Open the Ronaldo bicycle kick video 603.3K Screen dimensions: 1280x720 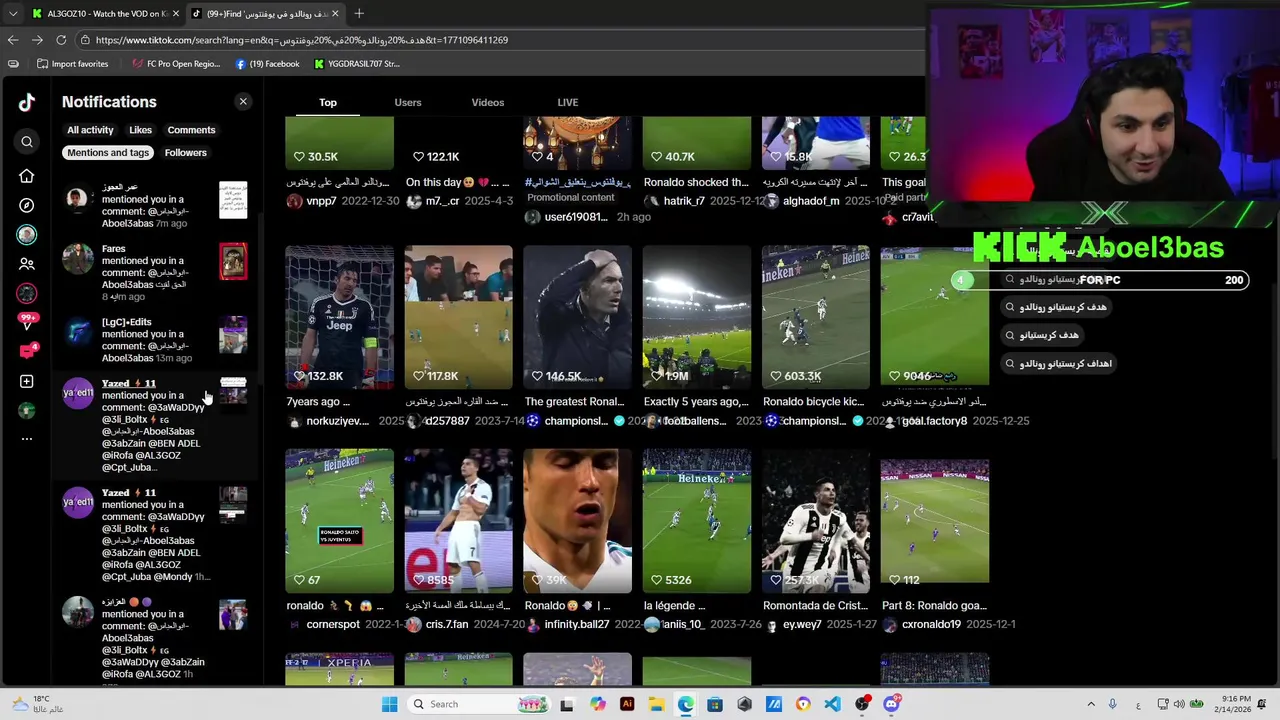tap(815, 317)
